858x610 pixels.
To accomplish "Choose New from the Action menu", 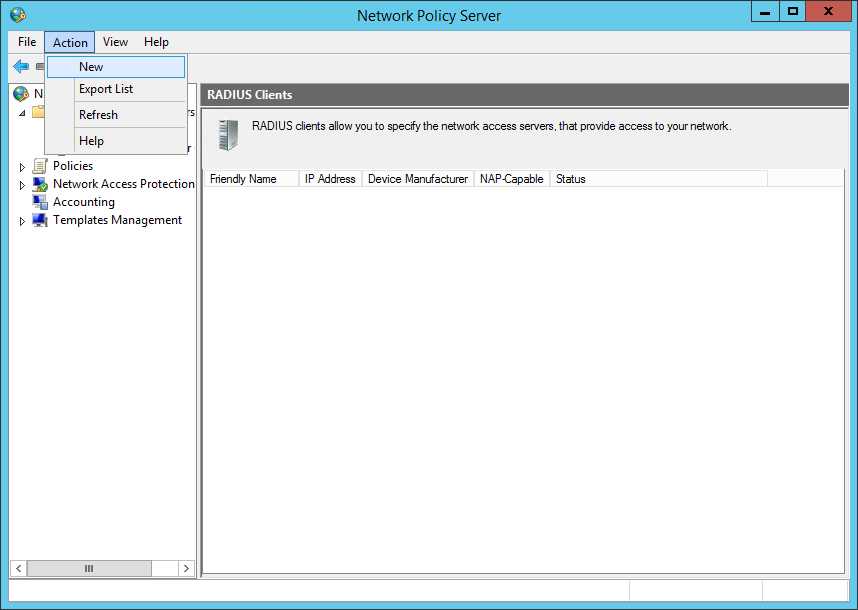I will pos(116,67).
